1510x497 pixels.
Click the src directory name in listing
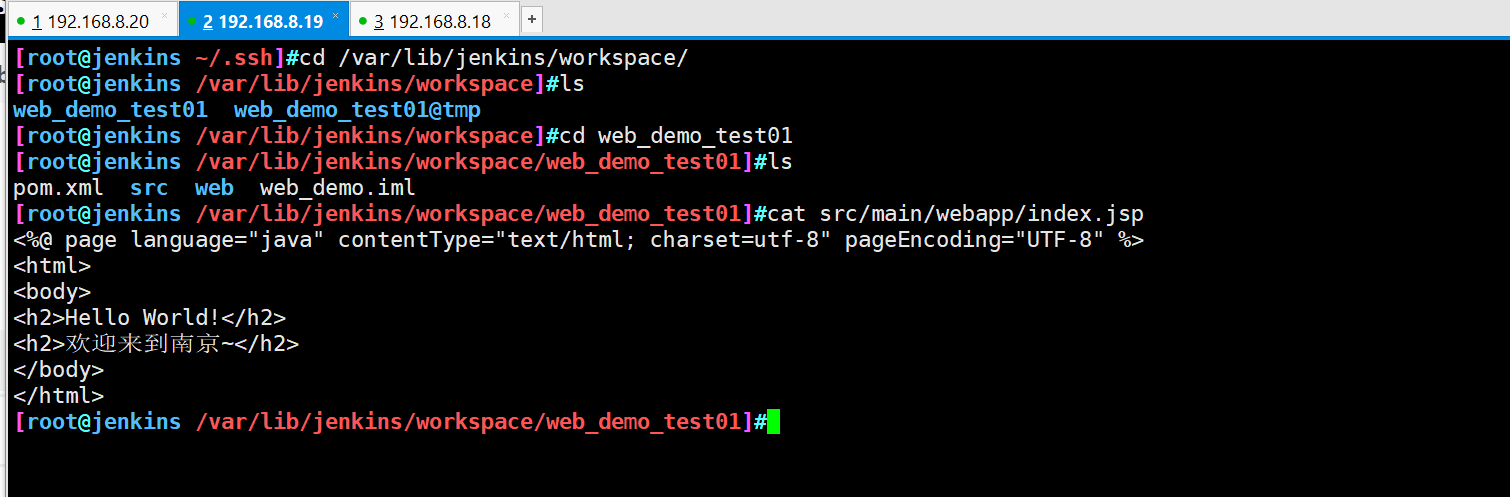149,188
